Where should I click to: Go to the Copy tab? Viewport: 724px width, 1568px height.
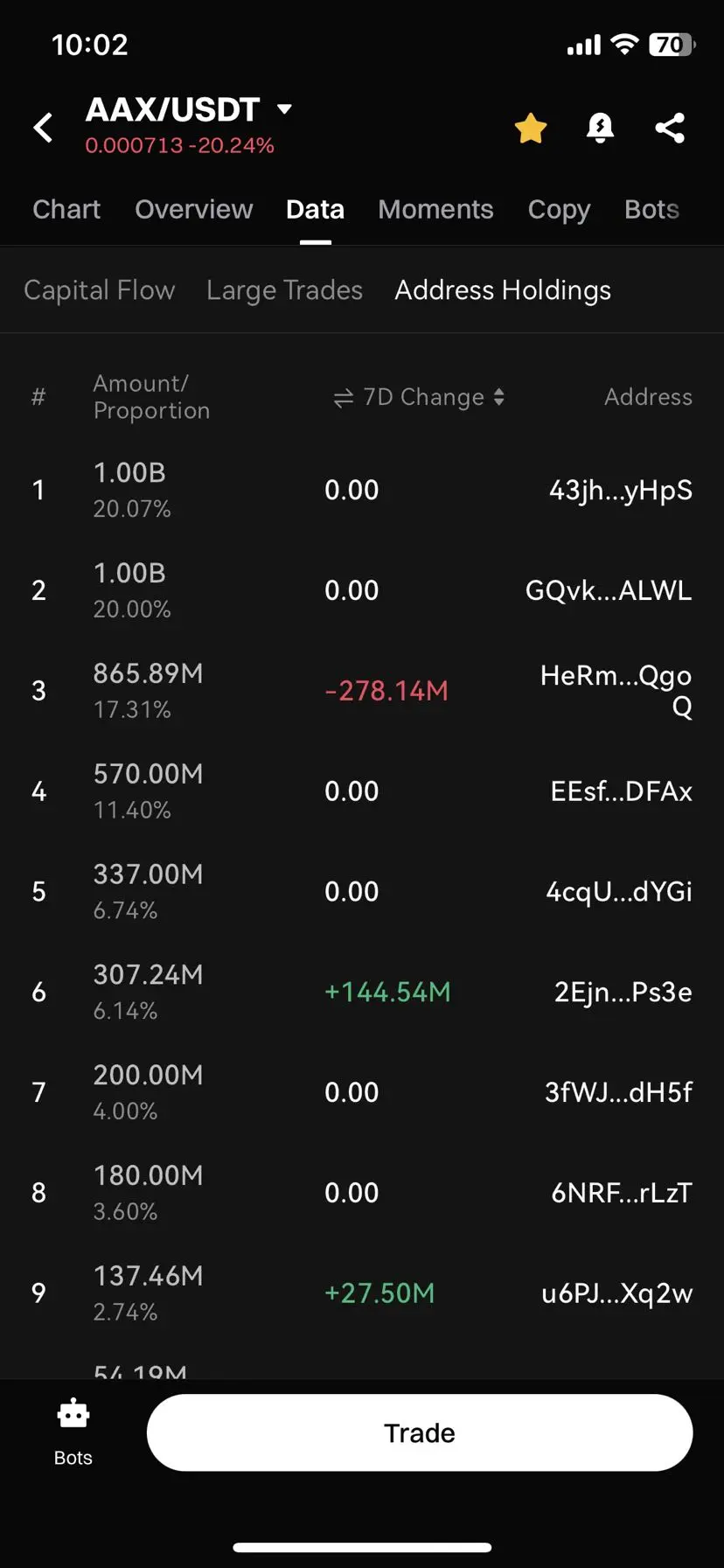[559, 210]
